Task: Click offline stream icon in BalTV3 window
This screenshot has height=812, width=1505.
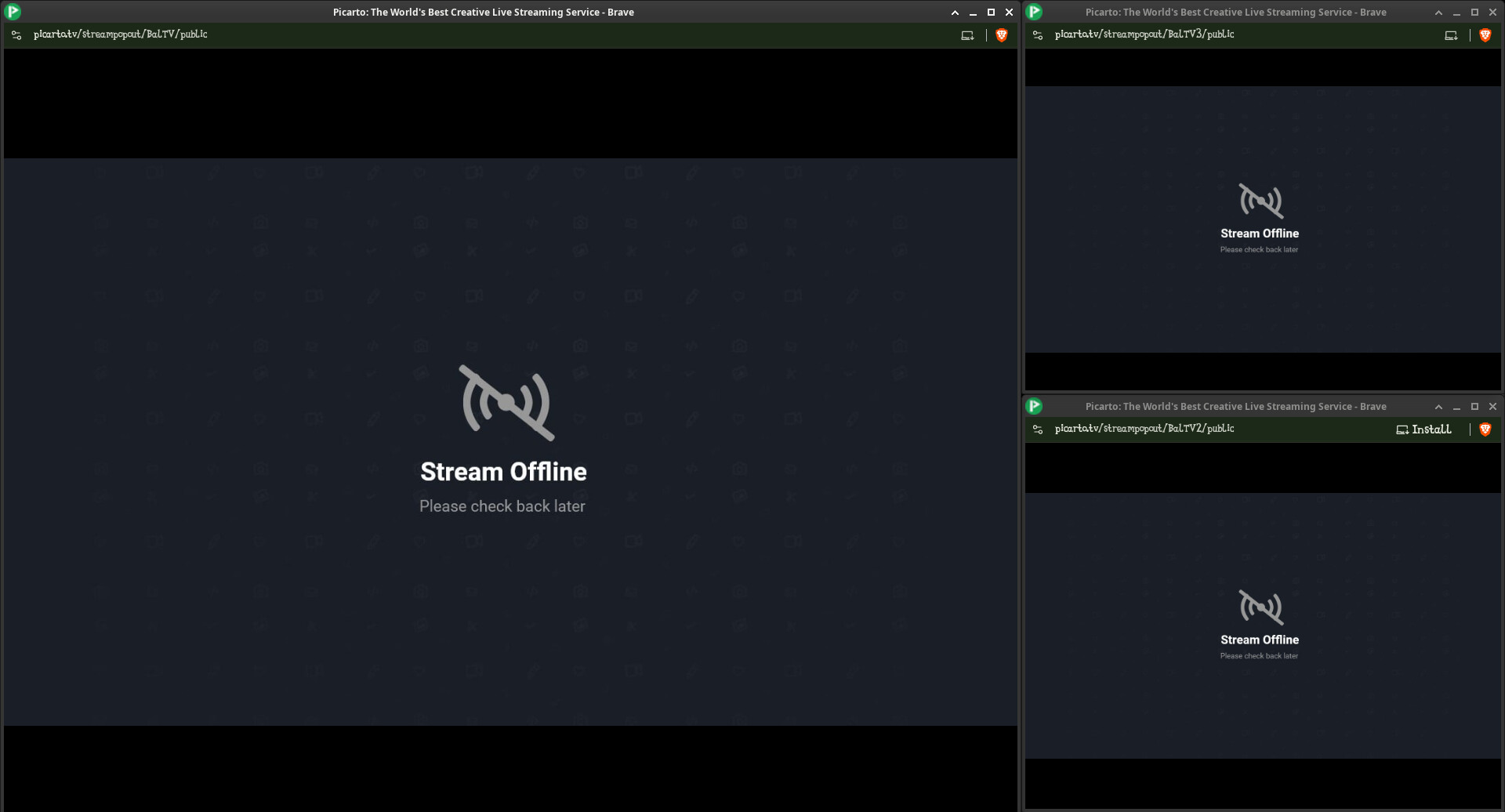Action: 1261,201
